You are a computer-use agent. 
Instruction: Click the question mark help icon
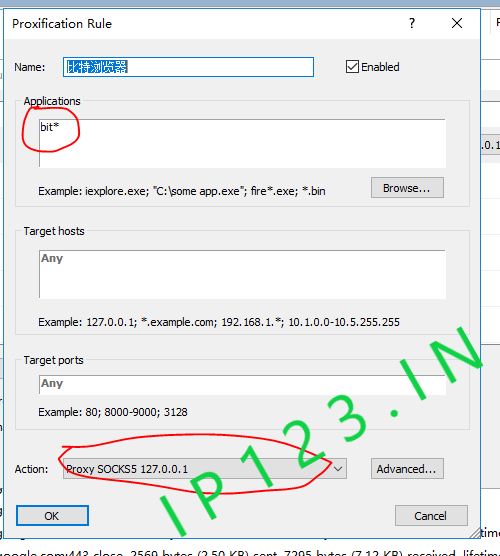412,23
